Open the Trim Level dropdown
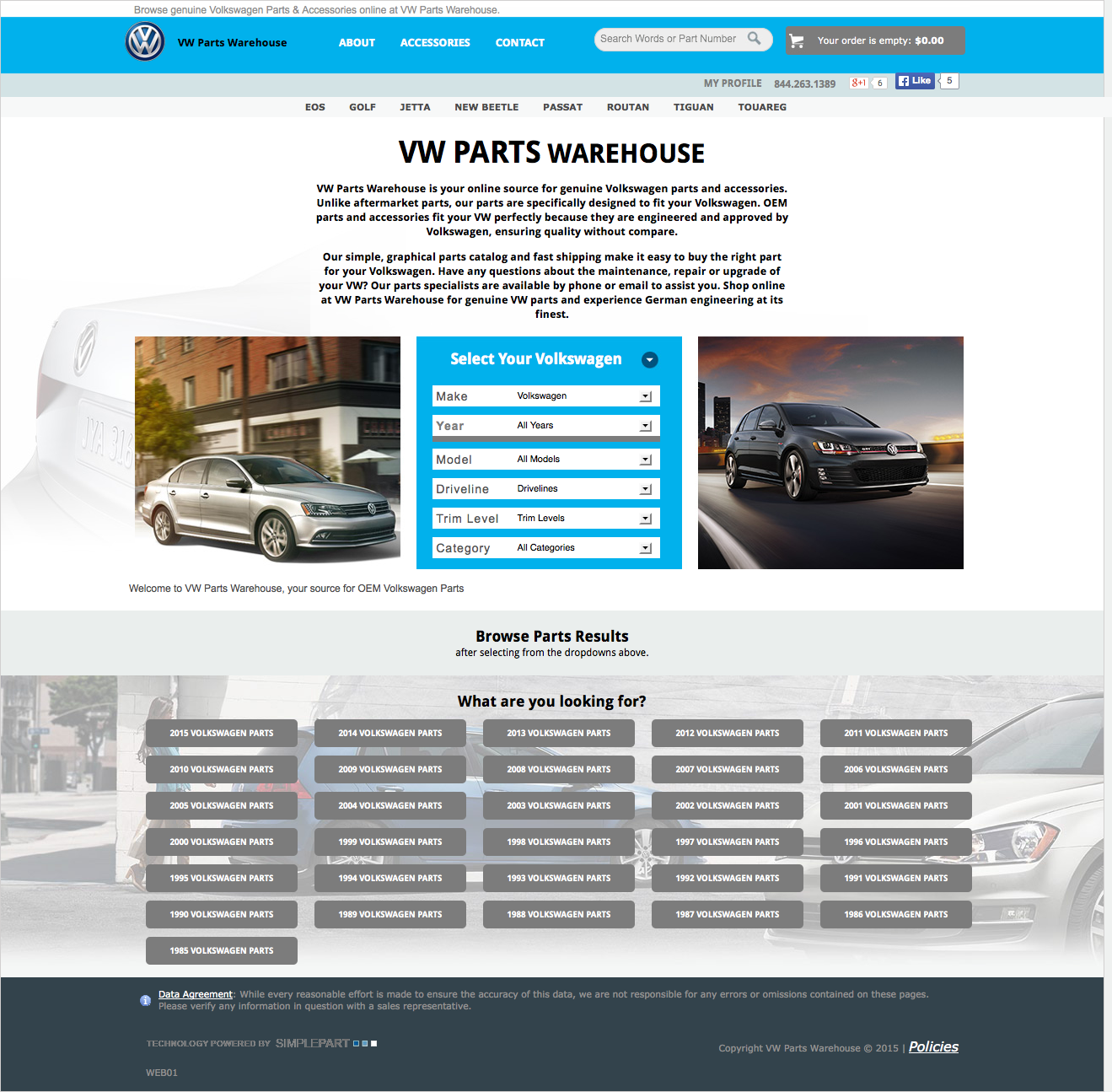1112x1092 pixels. [x=646, y=518]
